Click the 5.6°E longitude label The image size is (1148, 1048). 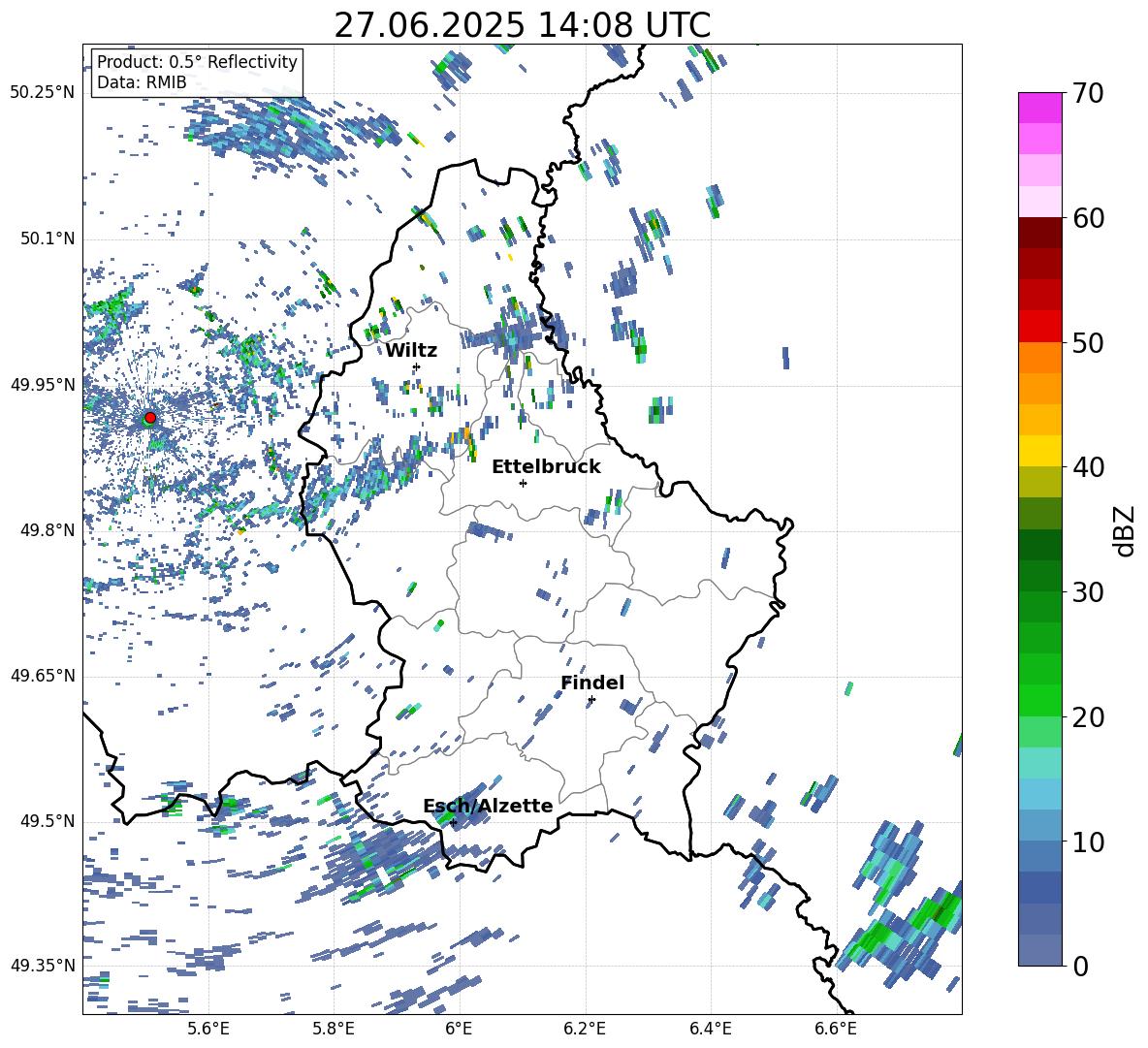tap(208, 1029)
